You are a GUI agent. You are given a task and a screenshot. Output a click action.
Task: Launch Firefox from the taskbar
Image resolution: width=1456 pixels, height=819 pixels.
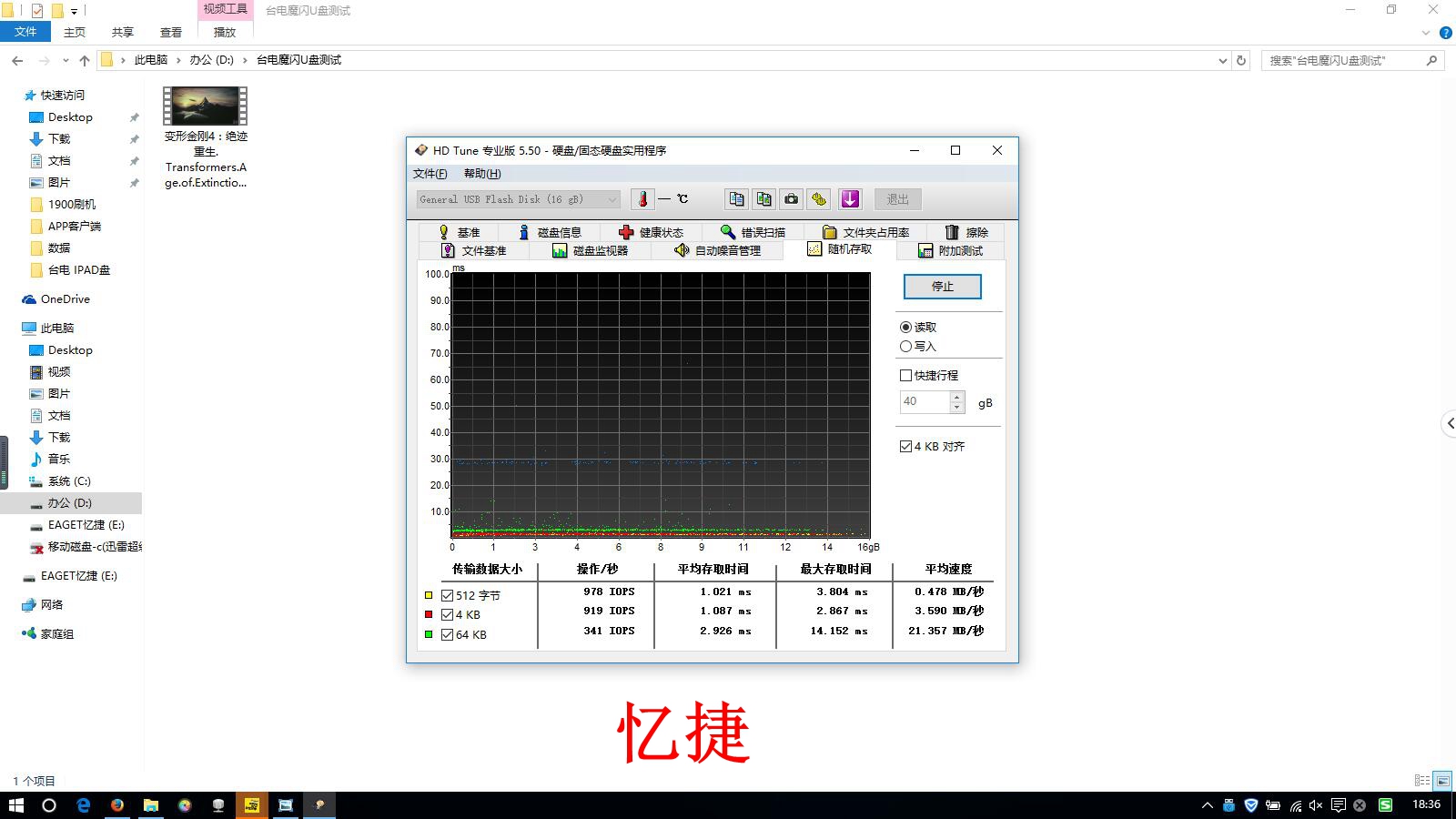coord(117,805)
